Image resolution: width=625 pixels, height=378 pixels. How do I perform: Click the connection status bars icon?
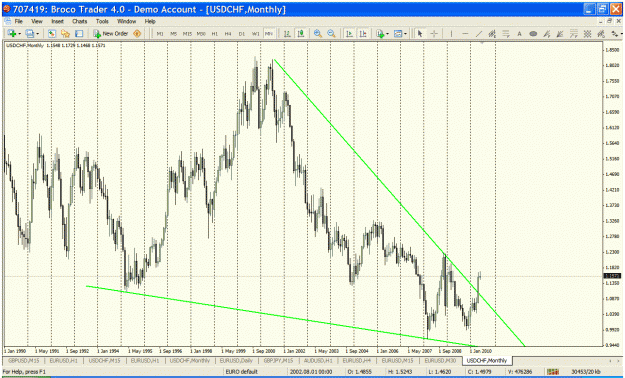[553, 372]
